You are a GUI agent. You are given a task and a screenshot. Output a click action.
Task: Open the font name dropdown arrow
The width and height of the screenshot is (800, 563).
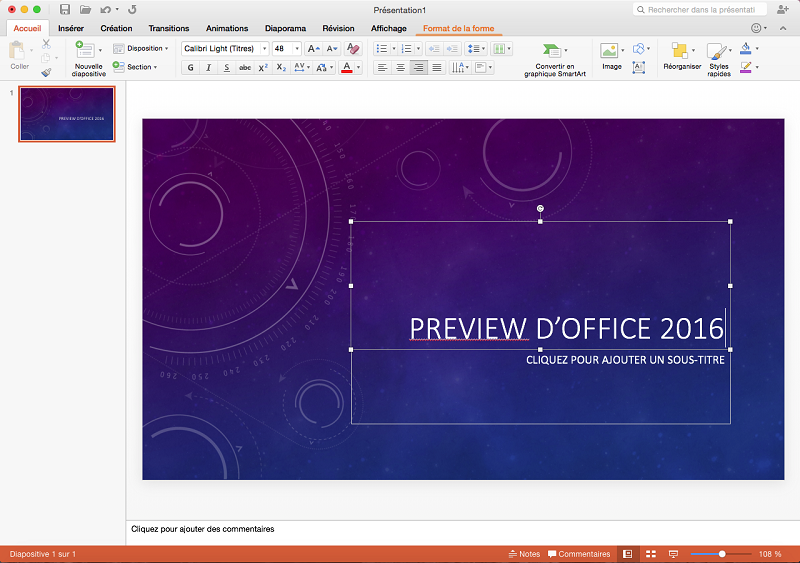click(264, 48)
